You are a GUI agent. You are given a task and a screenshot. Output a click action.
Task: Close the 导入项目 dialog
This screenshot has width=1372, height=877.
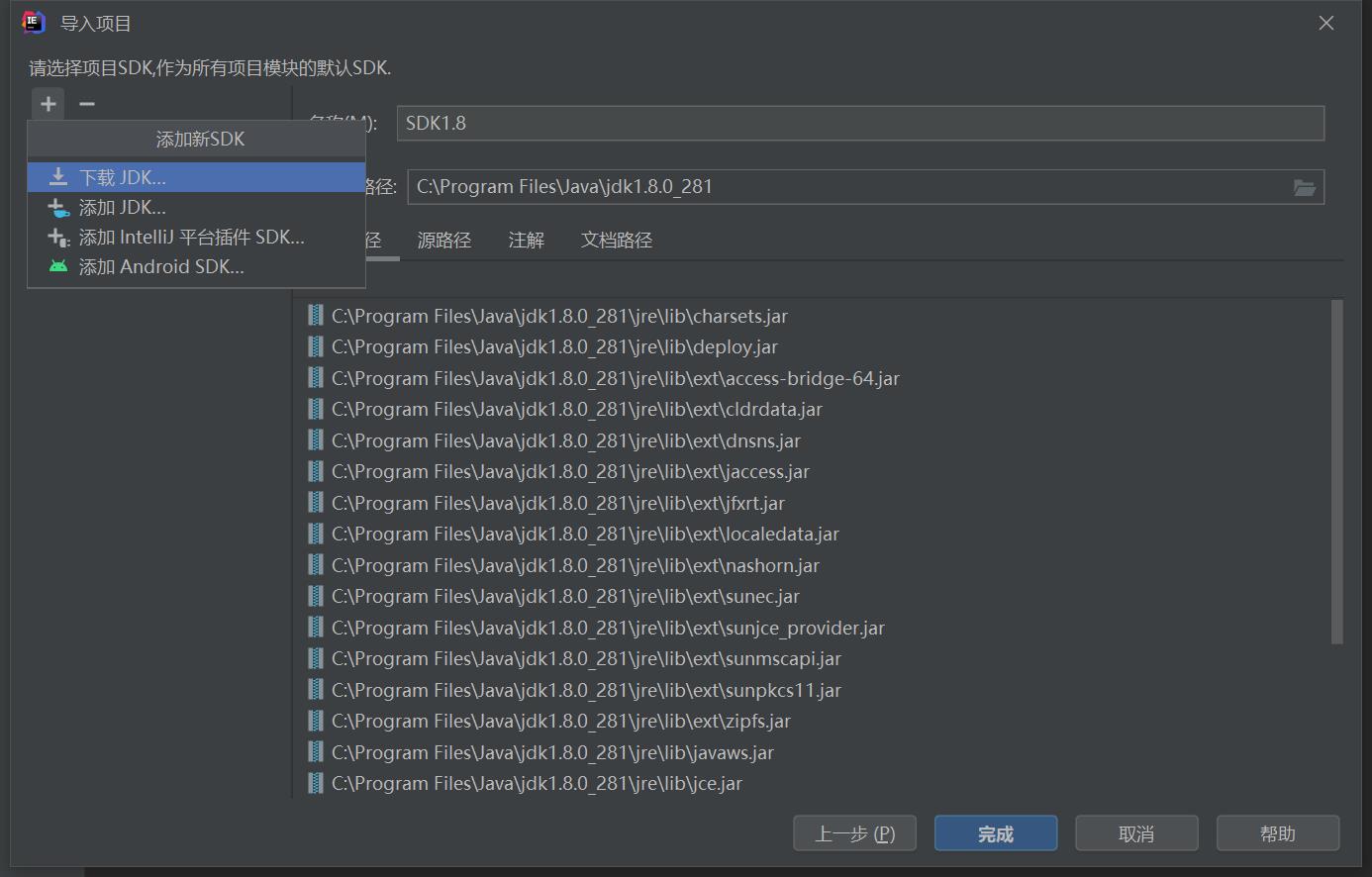click(x=1326, y=23)
